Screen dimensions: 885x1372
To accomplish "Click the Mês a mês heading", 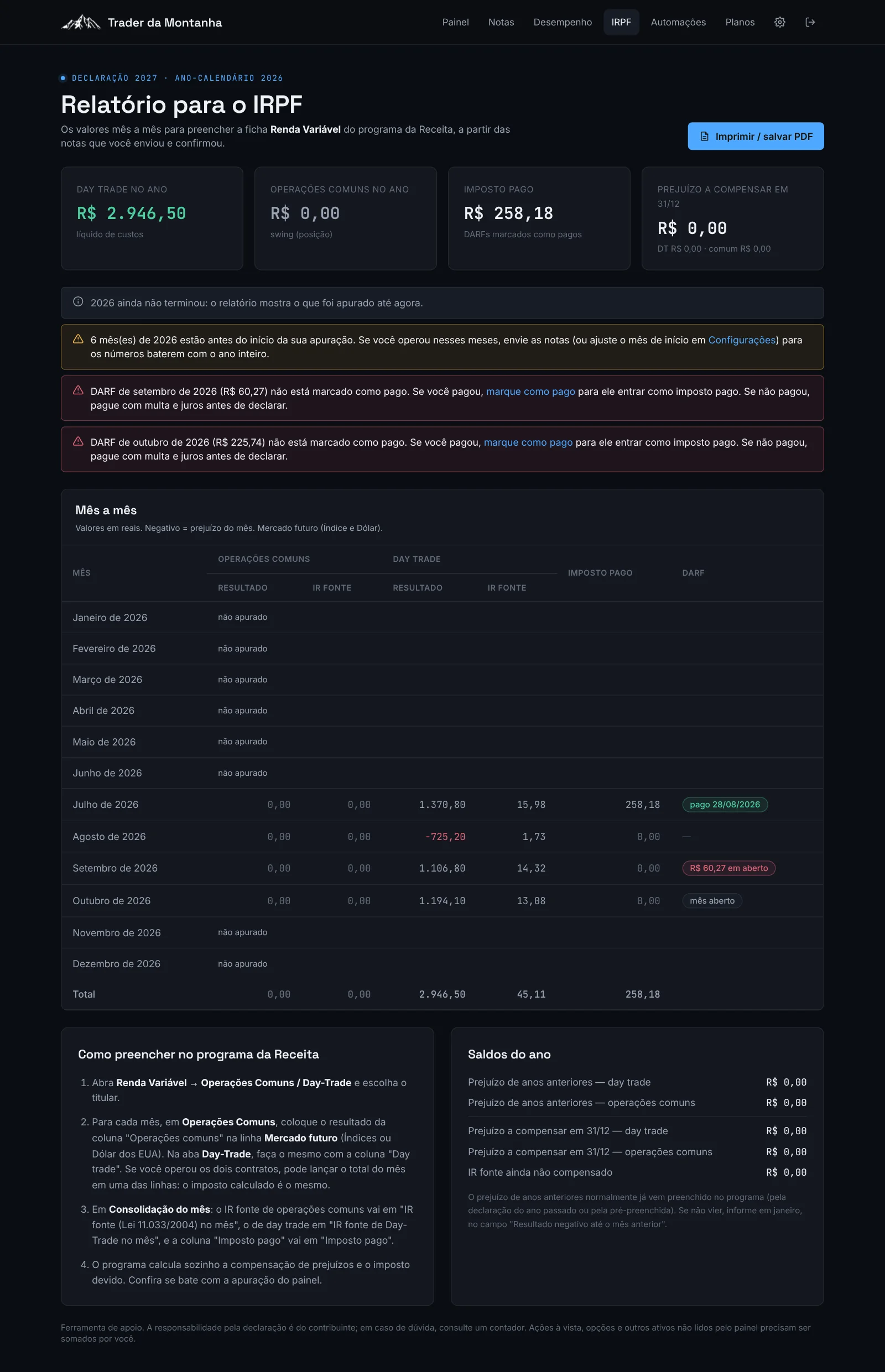I will [106, 510].
